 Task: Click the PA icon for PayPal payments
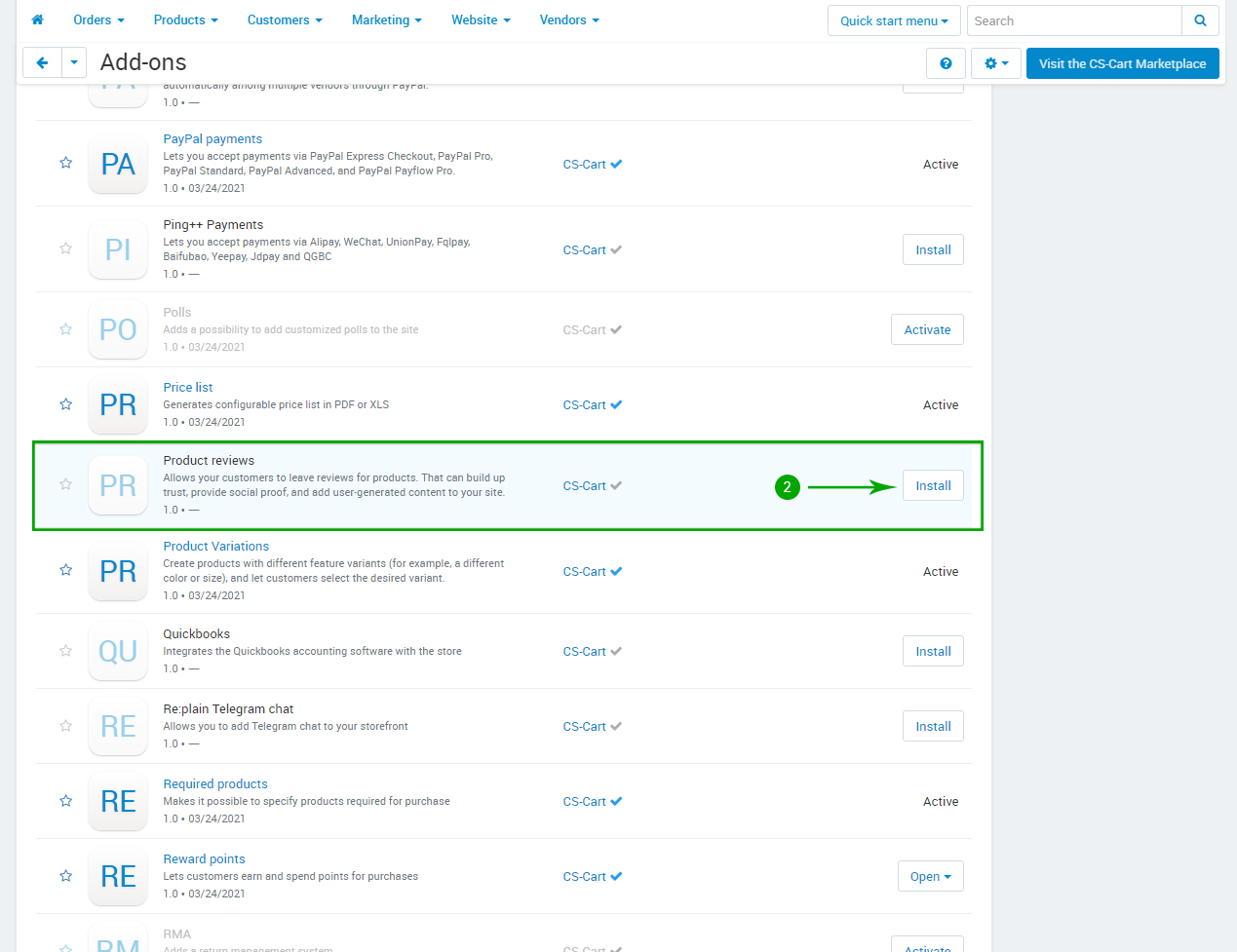point(118,164)
